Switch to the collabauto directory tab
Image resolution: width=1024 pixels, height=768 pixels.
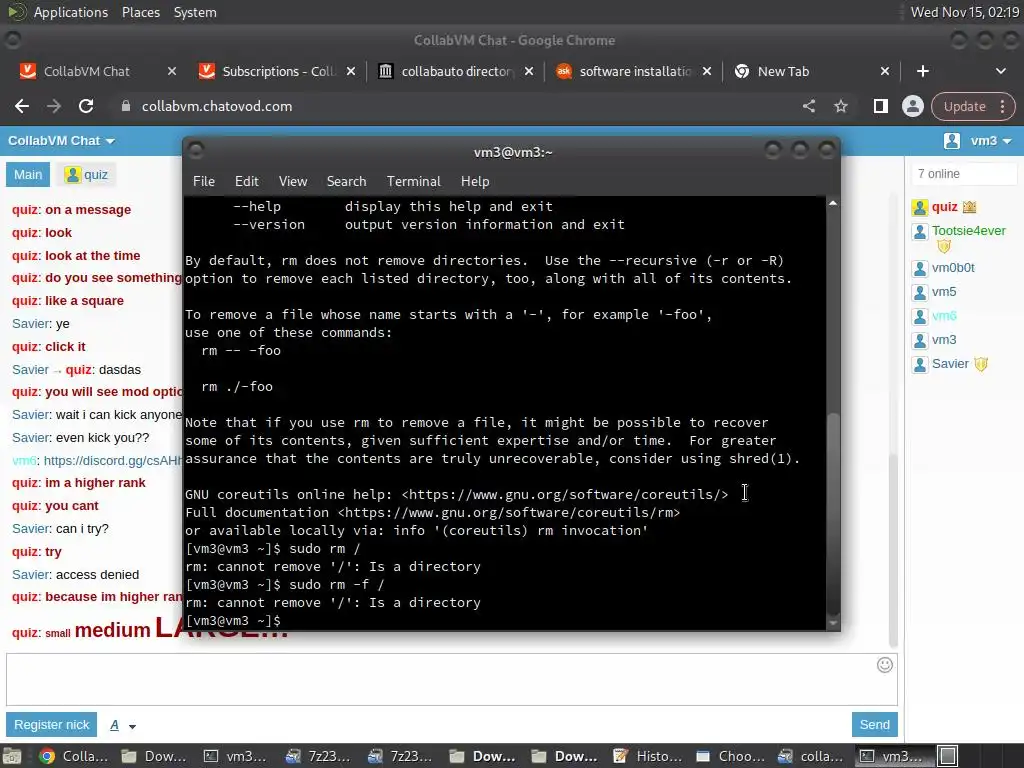click(x=456, y=71)
